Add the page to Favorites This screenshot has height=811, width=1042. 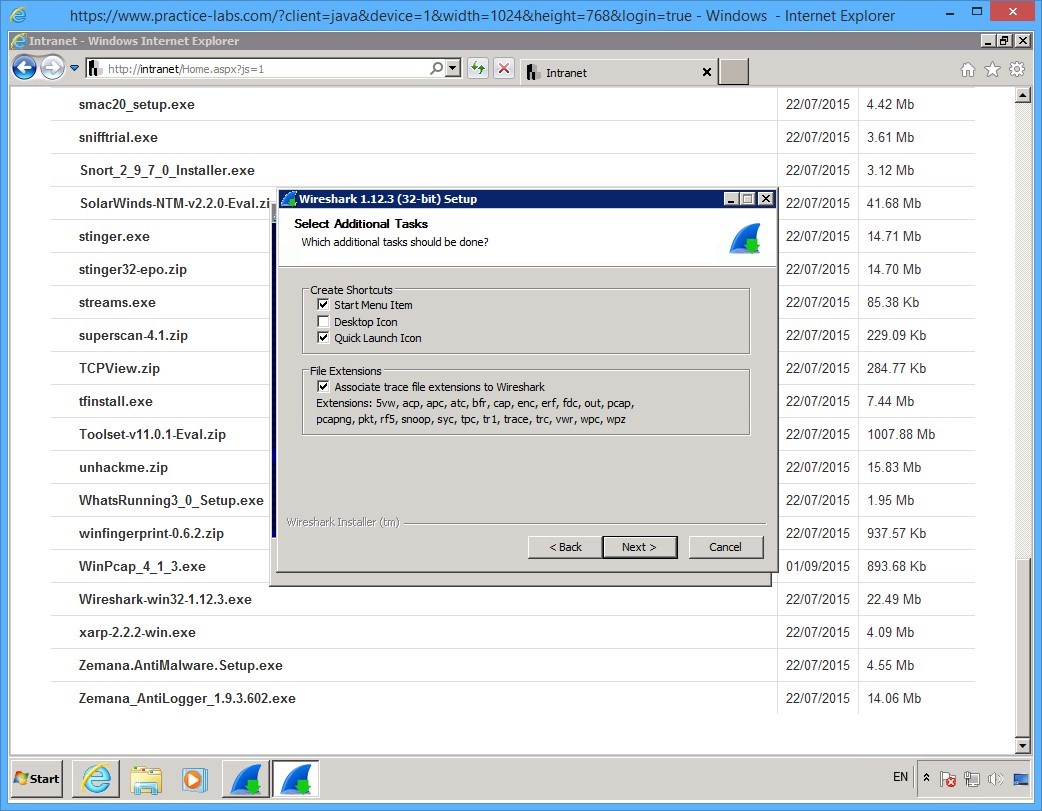click(x=992, y=71)
